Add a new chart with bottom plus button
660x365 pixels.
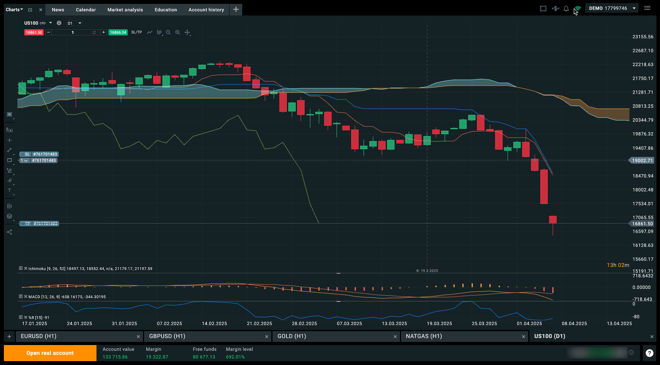click(9, 336)
